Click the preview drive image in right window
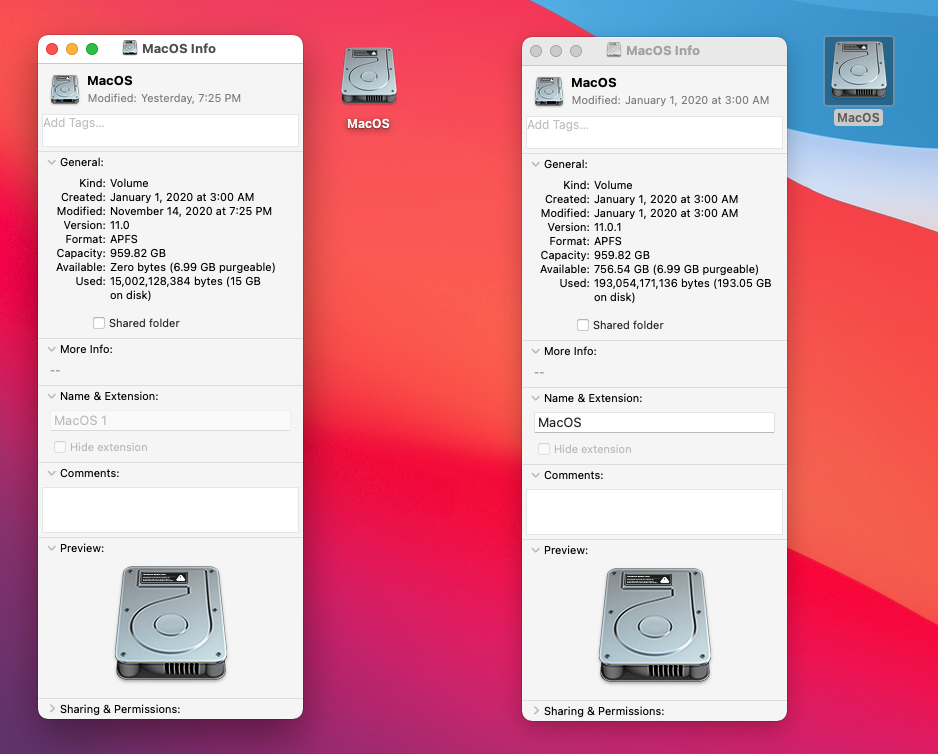The width and height of the screenshot is (938, 754). pos(655,625)
